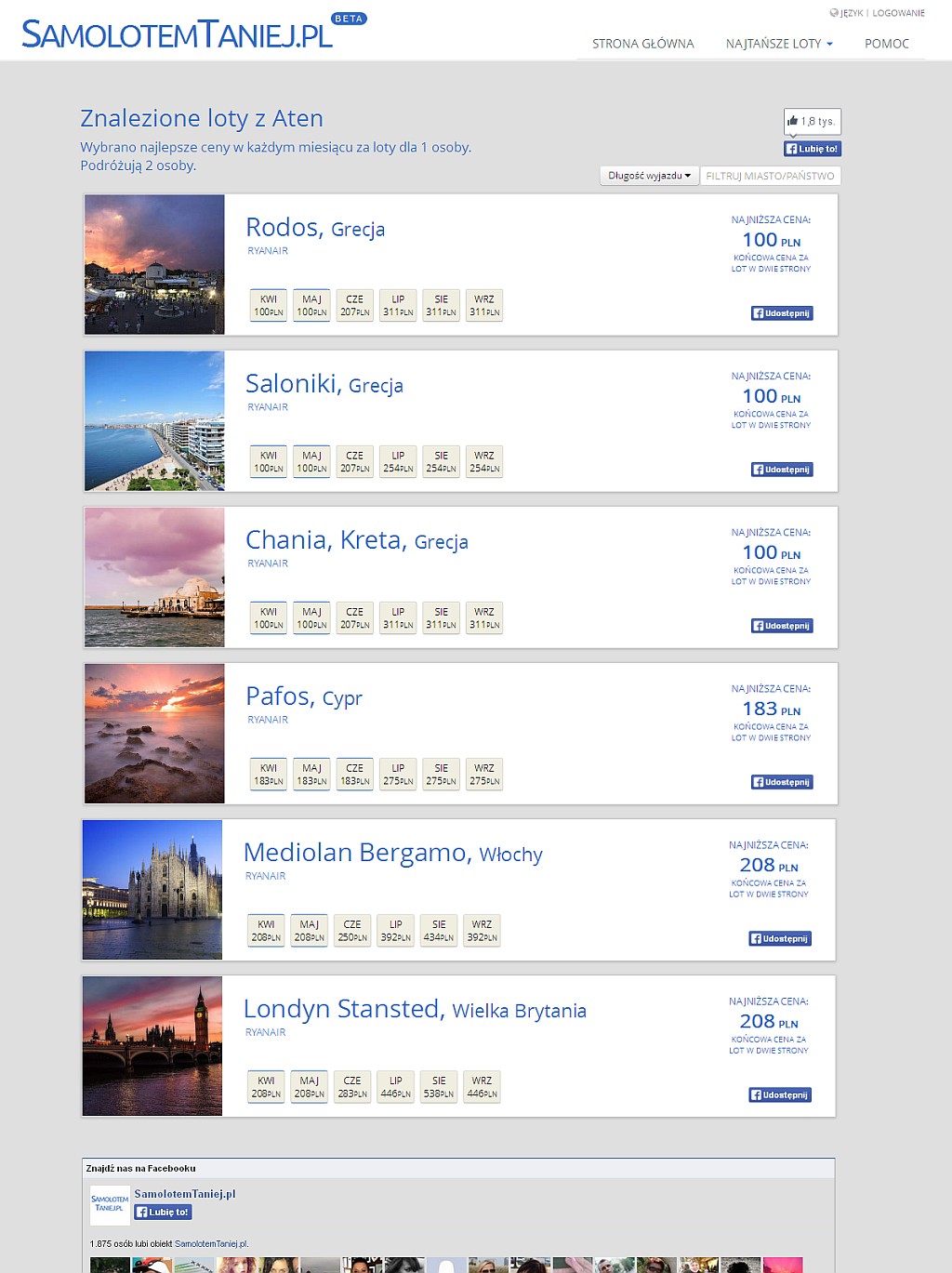Open the Język language selector
Image resolution: width=952 pixels, height=1273 pixels.
tap(847, 13)
